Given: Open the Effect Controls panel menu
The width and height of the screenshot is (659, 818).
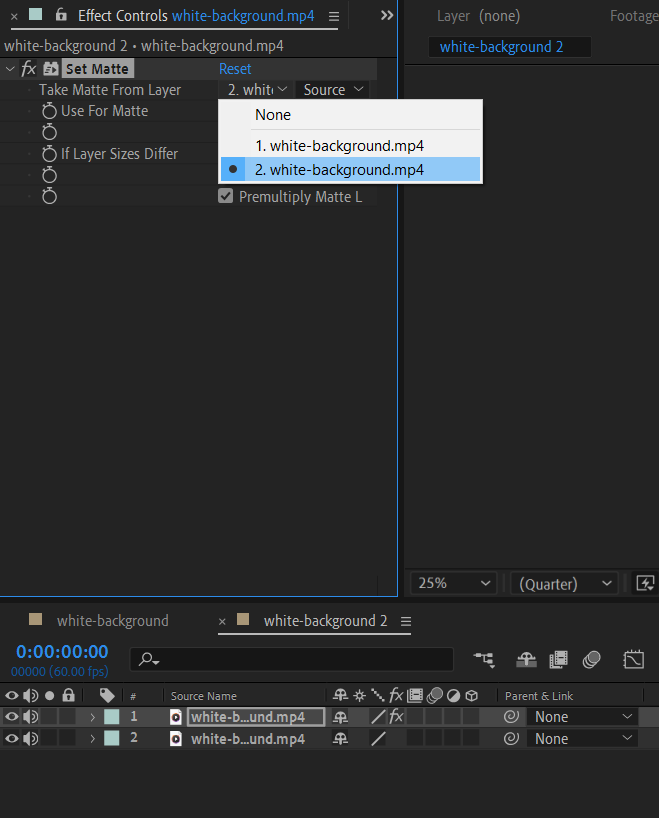Looking at the screenshot, I should (334, 17).
